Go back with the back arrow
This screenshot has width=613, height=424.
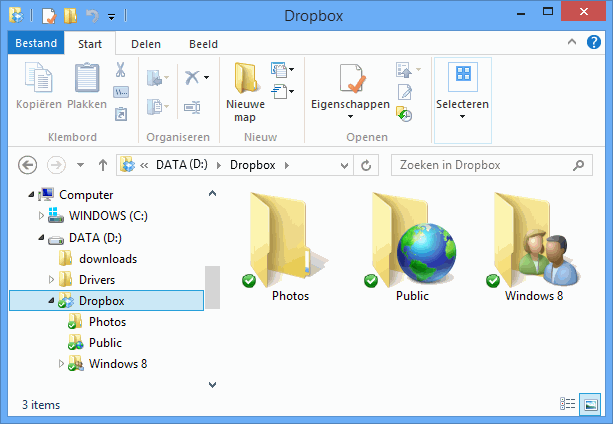27,165
